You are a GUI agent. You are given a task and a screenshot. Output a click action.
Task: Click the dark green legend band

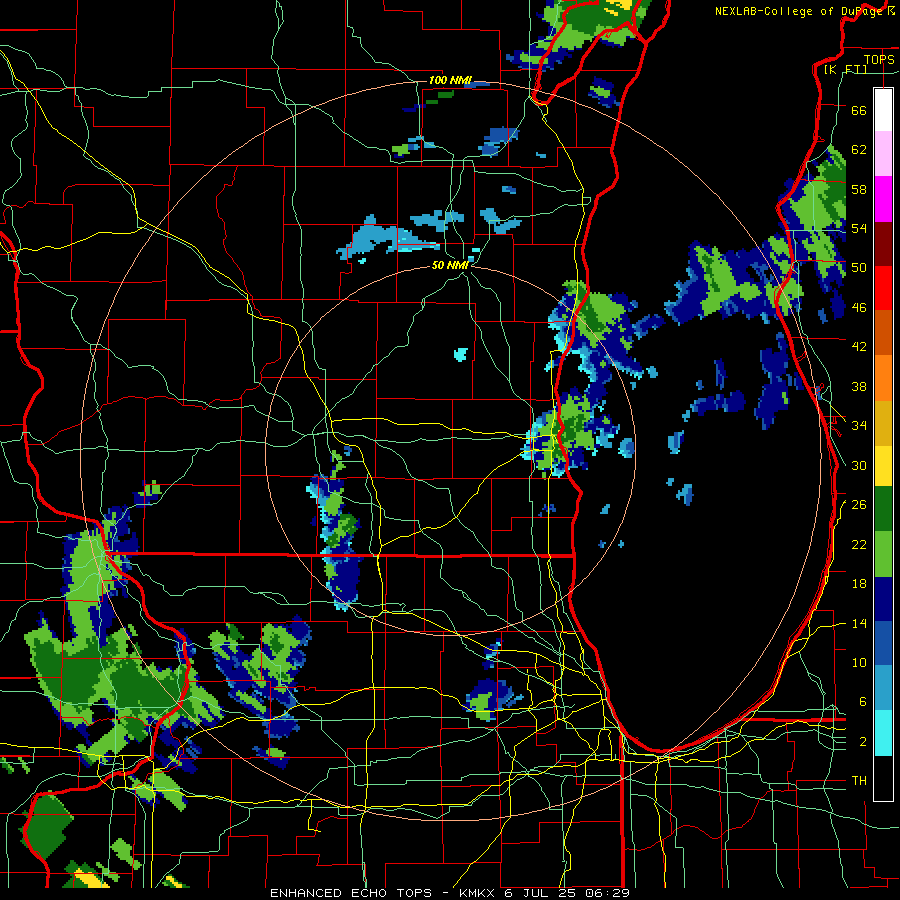[883, 509]
